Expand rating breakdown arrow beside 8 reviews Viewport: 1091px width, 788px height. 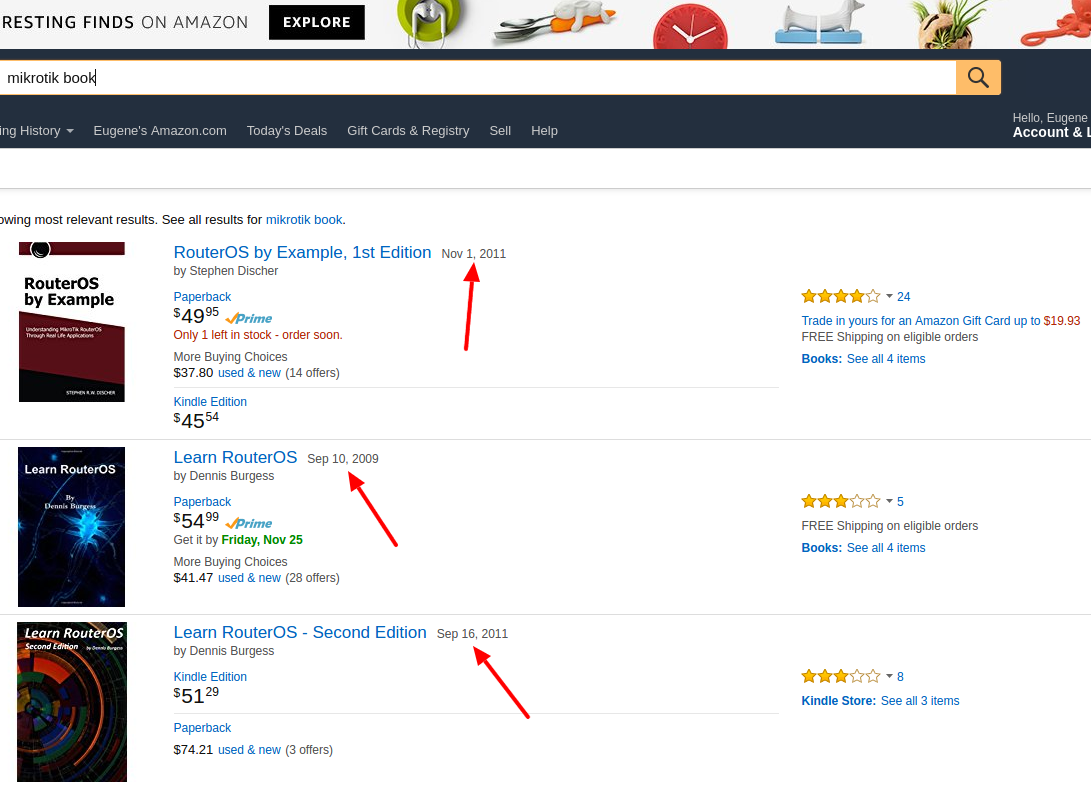(889, 676)
